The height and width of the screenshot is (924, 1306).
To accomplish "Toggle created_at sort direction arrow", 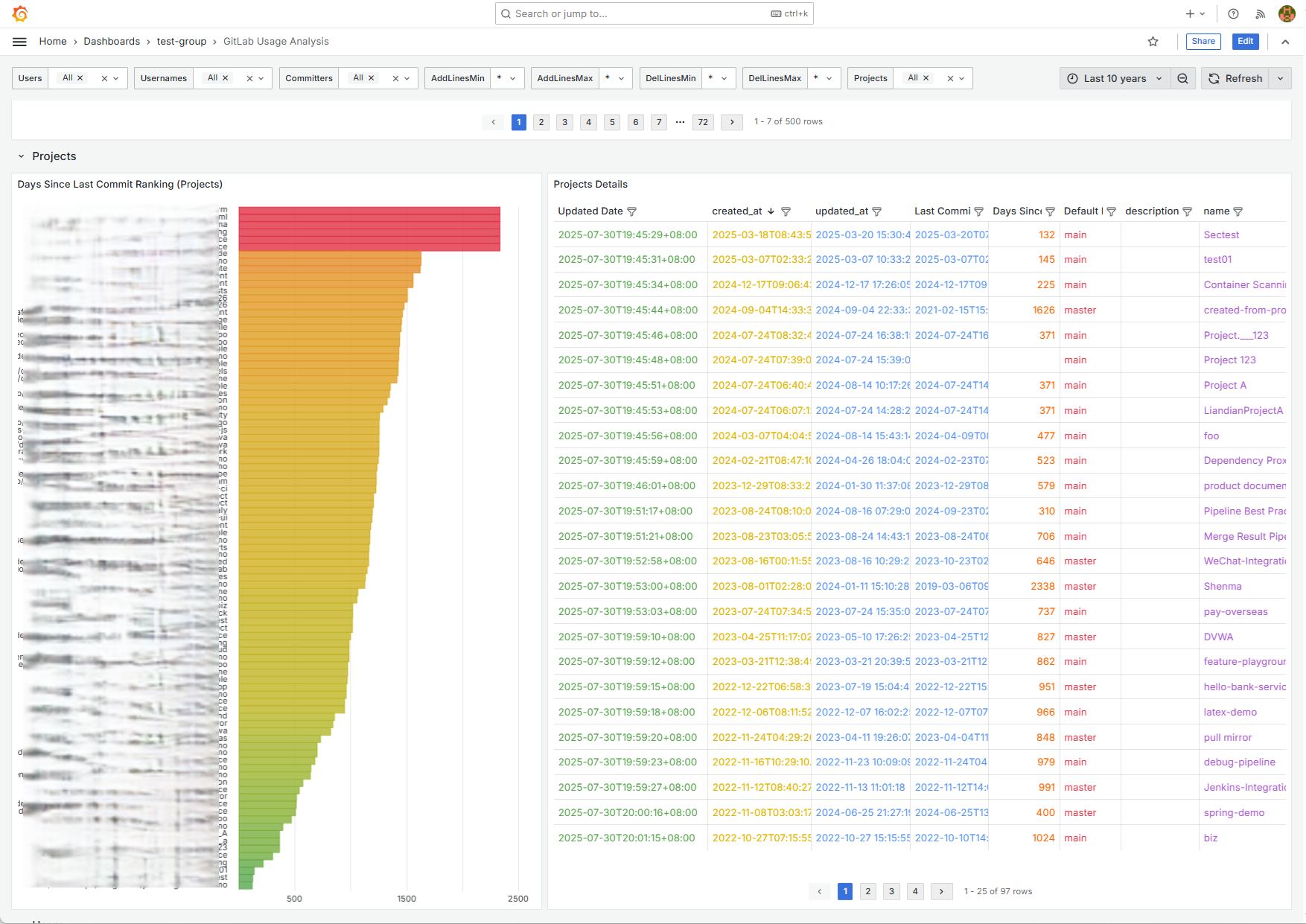I will click(x=771, y=211).
